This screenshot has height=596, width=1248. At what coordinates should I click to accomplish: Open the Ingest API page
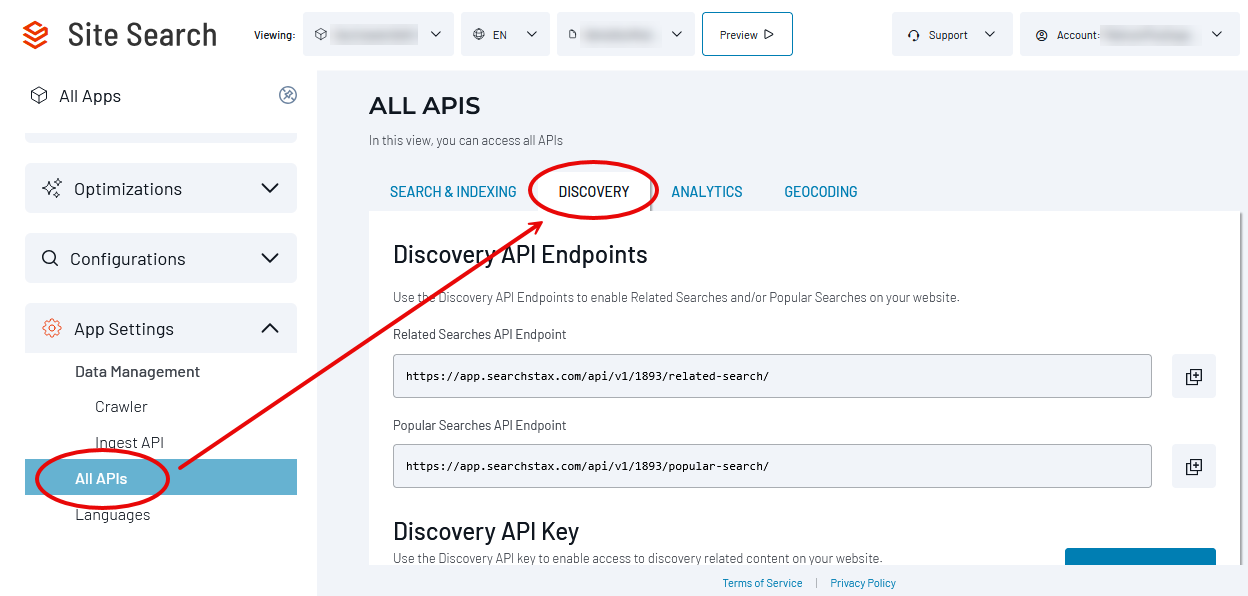click(x=129, y=442)
